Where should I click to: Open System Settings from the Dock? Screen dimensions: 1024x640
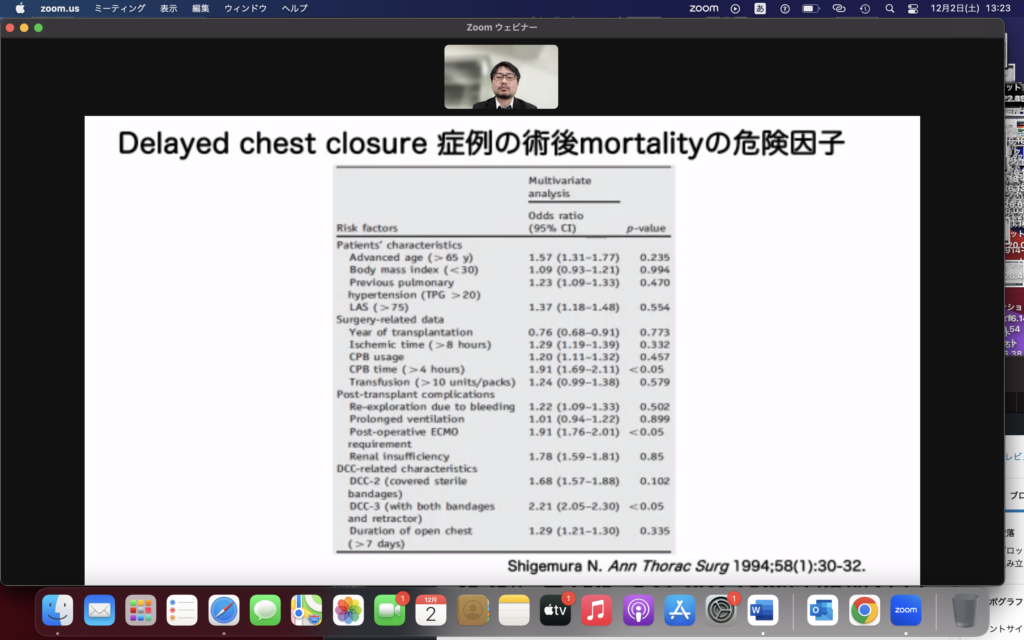point(720,609)
